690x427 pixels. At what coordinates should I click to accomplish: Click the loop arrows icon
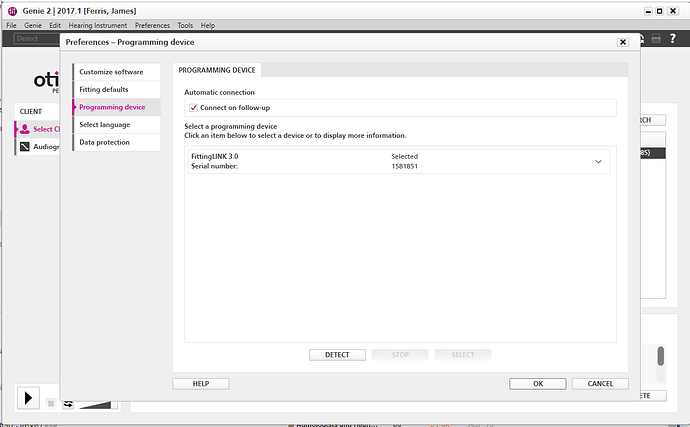pyautogui.click(x=68, y=404)
